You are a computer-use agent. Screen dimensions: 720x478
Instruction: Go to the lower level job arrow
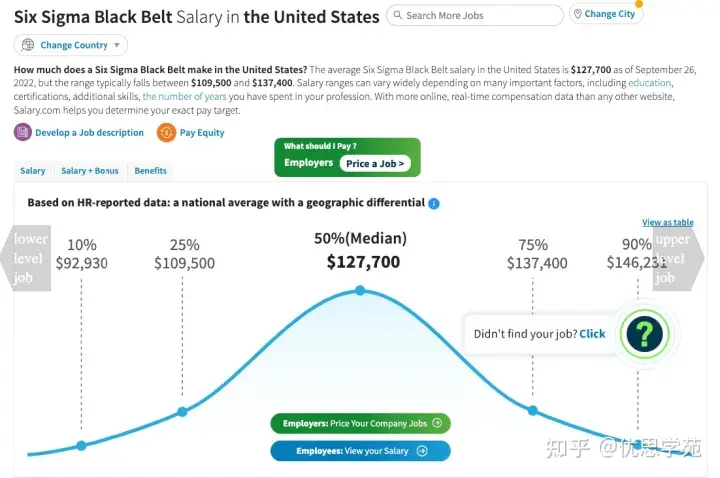(x=25, y=258)
